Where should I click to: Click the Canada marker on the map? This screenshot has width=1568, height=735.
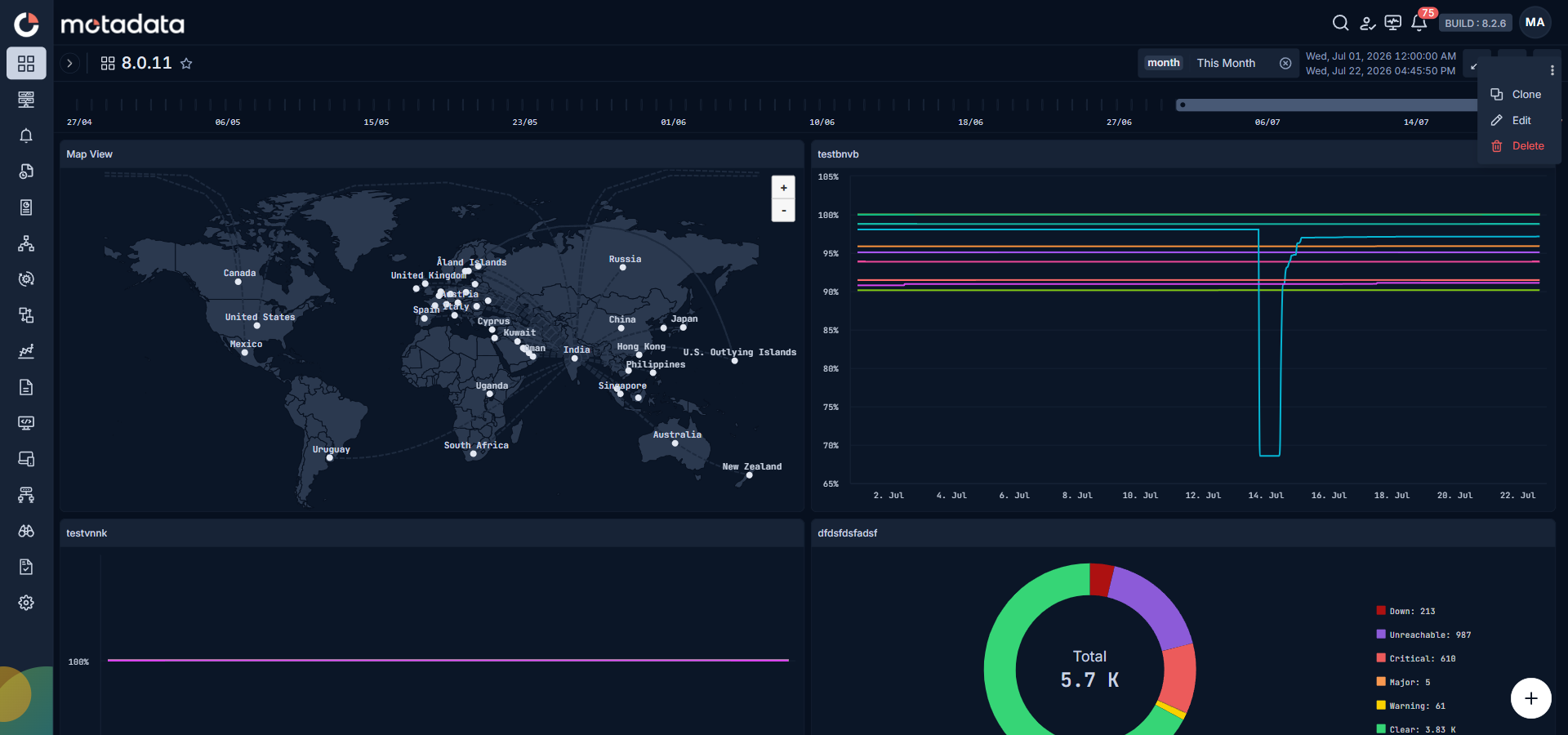[238, 282]
